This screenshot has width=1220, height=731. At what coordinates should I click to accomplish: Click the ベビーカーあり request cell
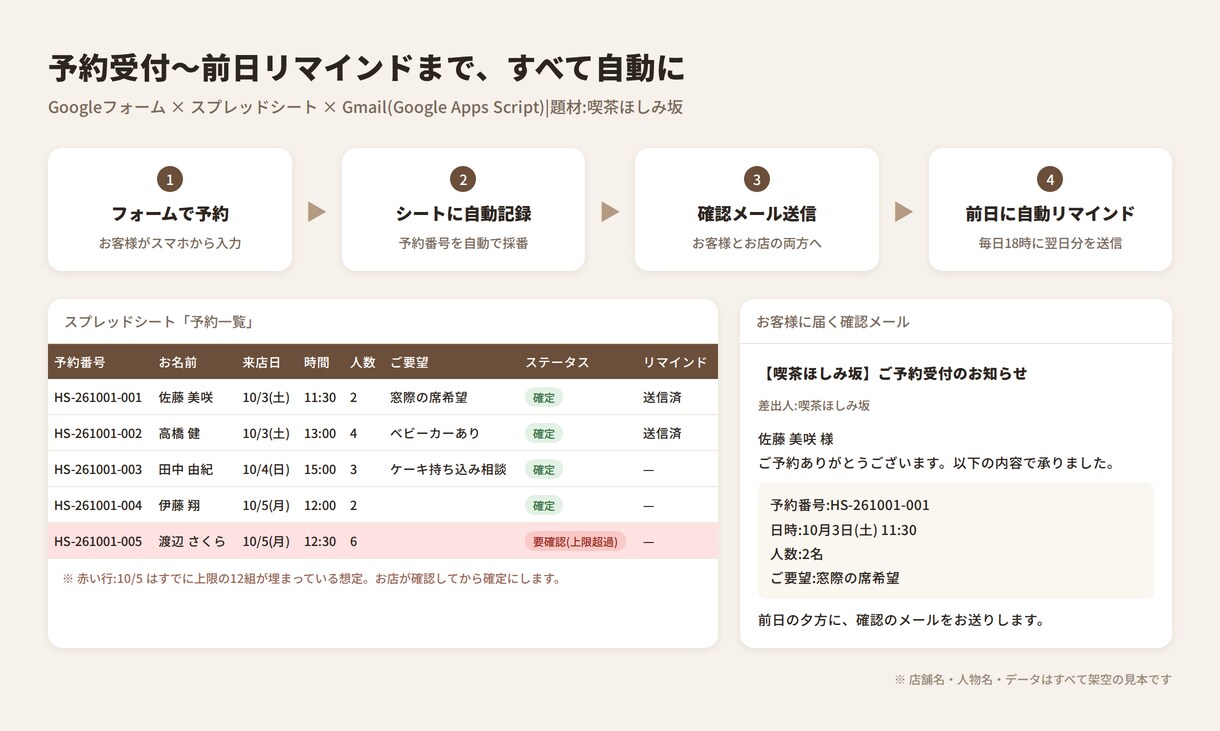pos(435,433)
